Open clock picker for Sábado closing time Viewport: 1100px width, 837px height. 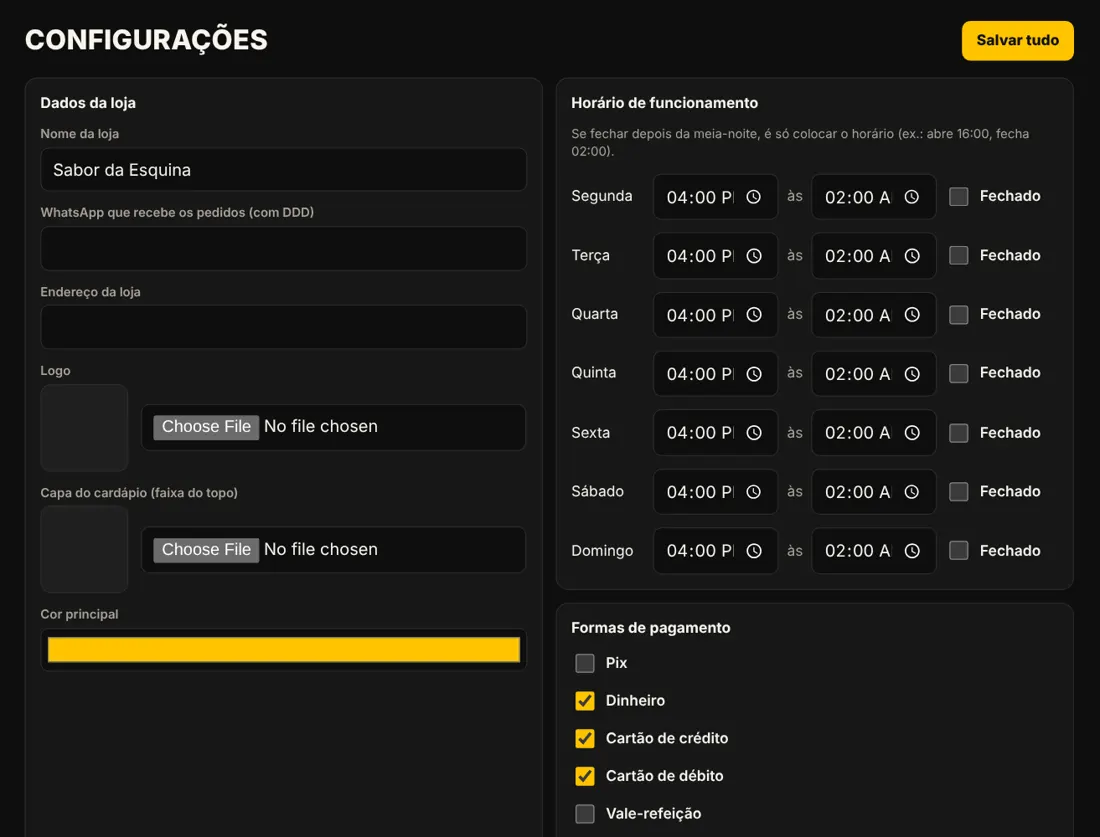pyautogui.click(x=911, y=492)
